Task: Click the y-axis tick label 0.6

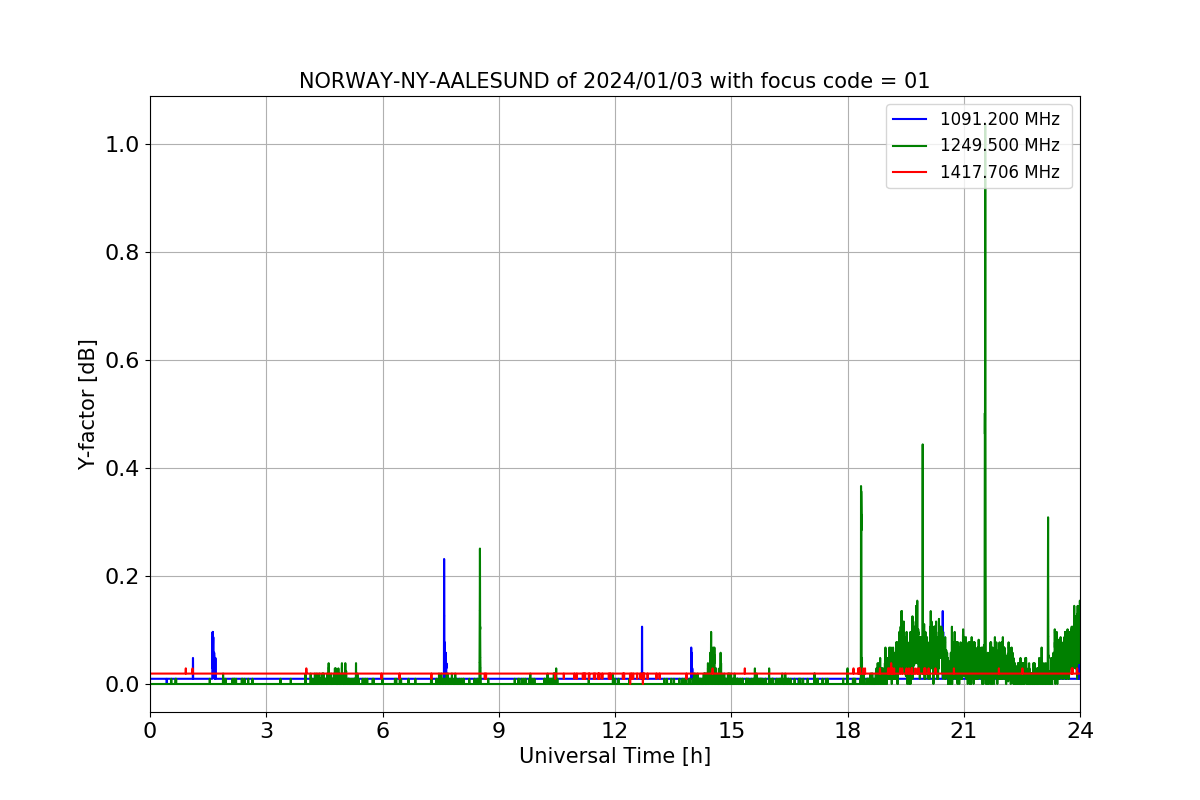Action: coord(122,360)
